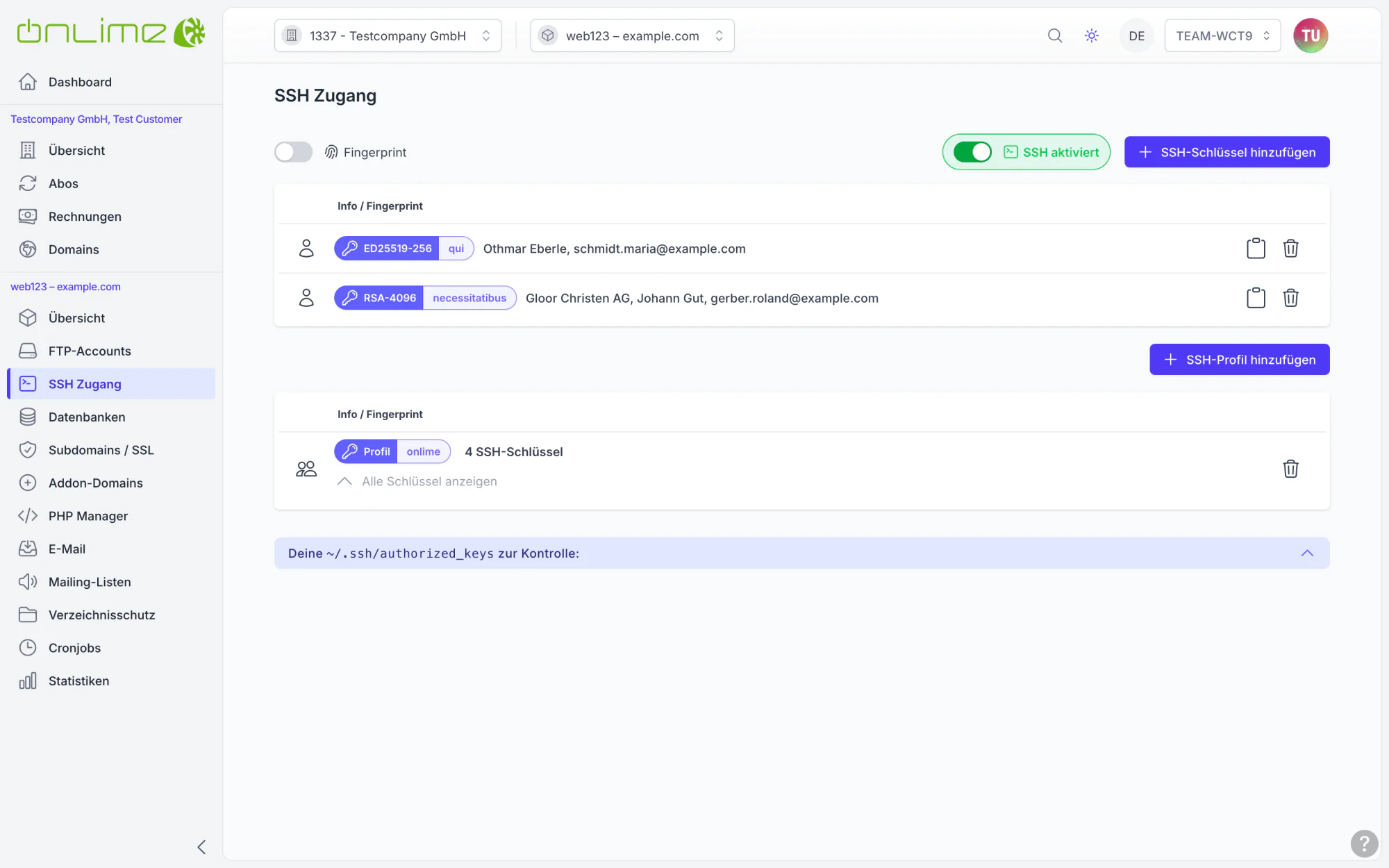Click the RSA-4096 key badge
The height and width of the screenshot is (868, 1389).
pos(379,298)
